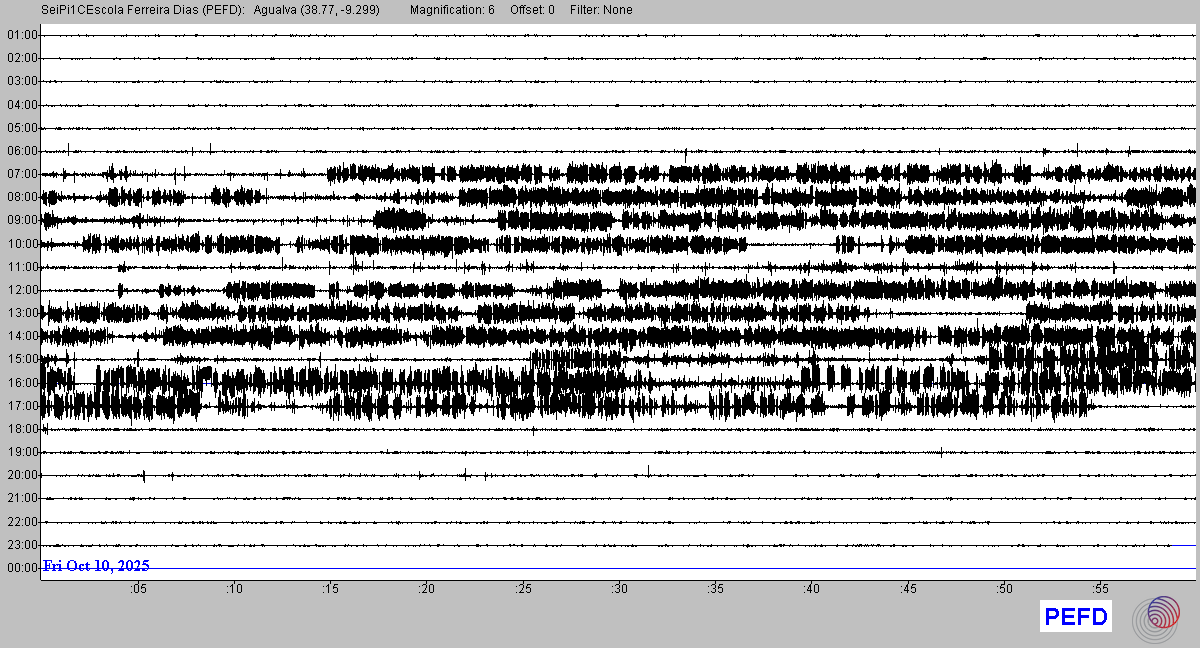Viewport: 1200px width, 648px height.
Task: Select the :45 minute axis marker
Action: point(908,589)
